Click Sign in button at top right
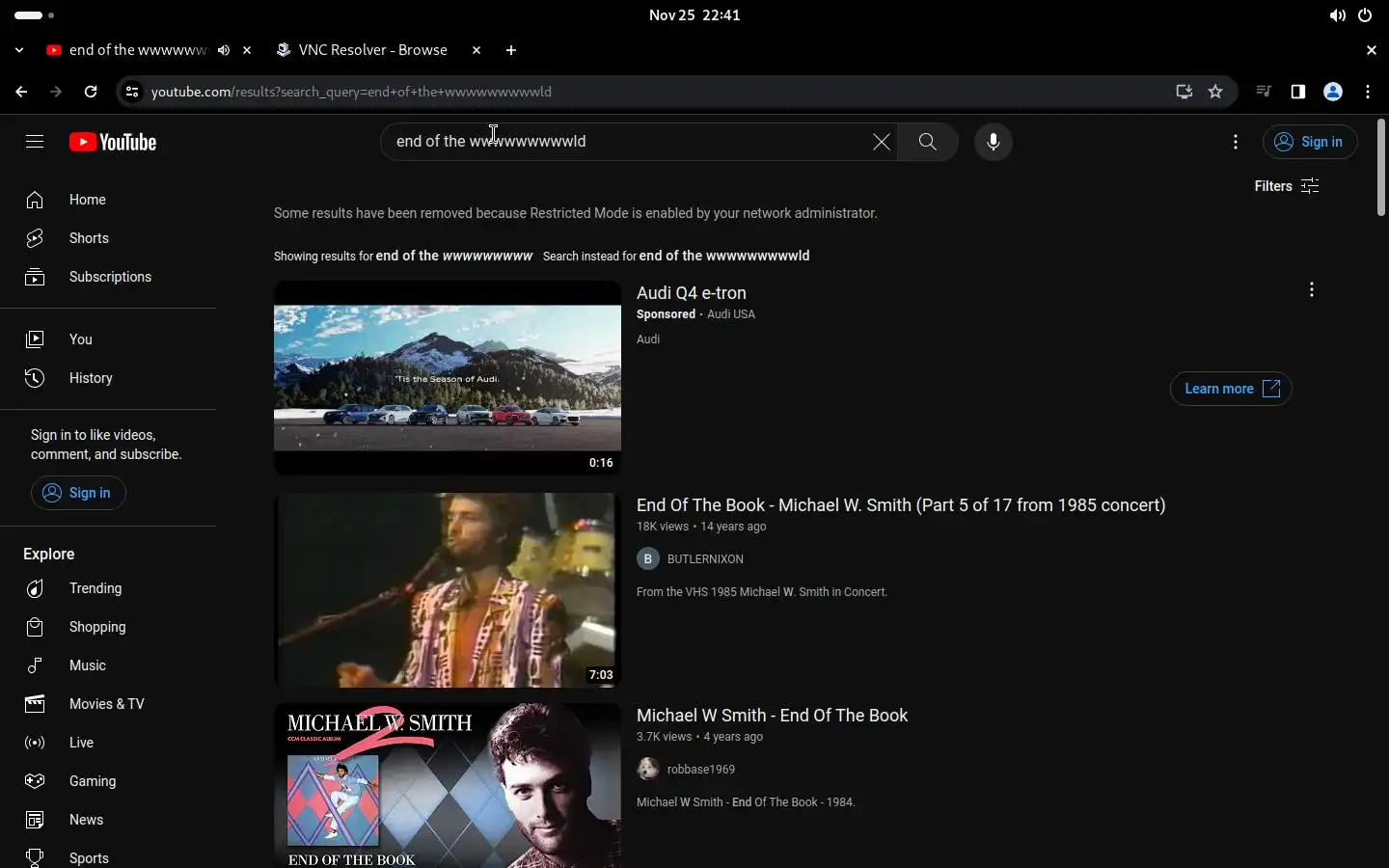1389x868 pixels. (1310, 142)
